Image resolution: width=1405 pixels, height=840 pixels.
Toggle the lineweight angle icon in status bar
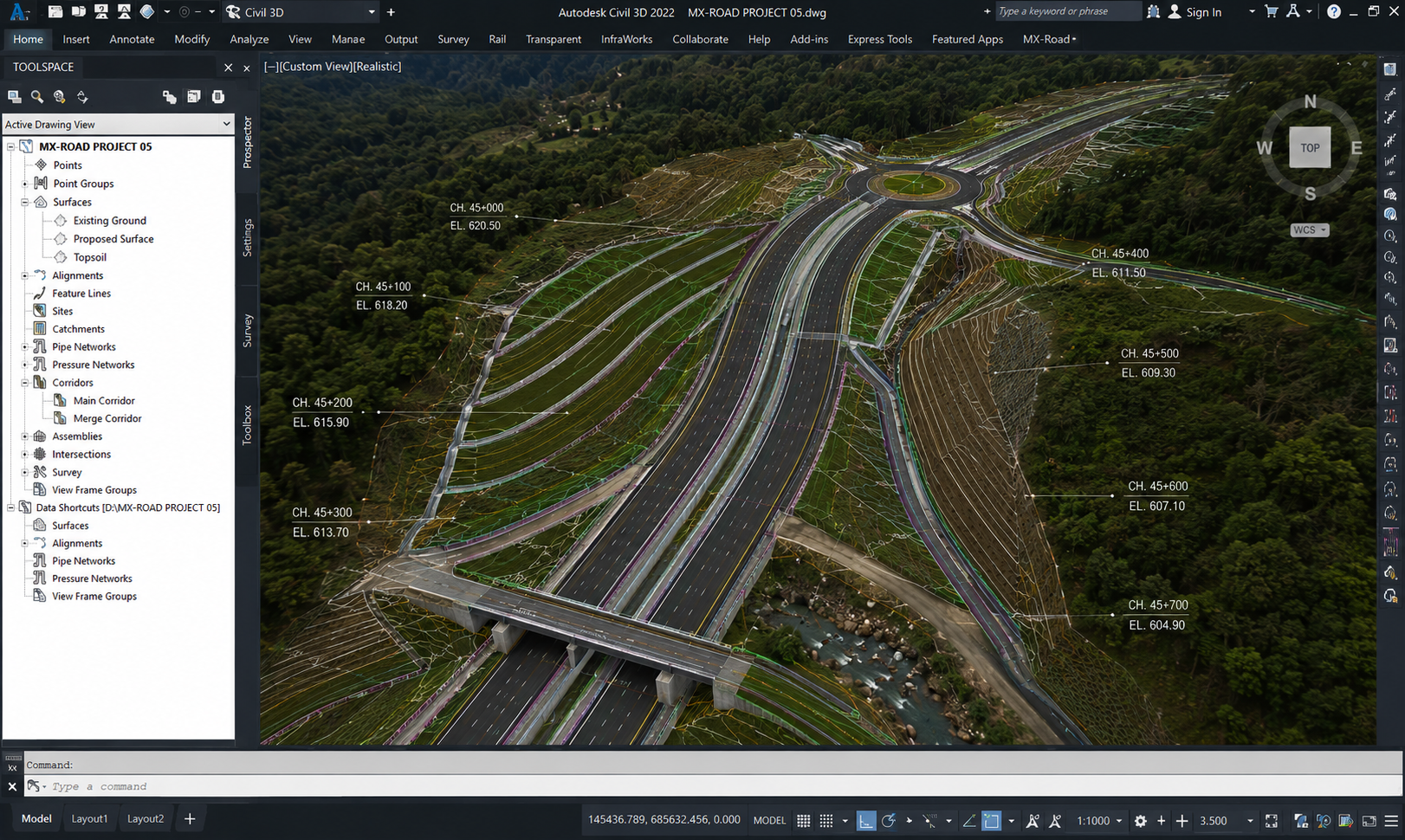tap(968, 820)
